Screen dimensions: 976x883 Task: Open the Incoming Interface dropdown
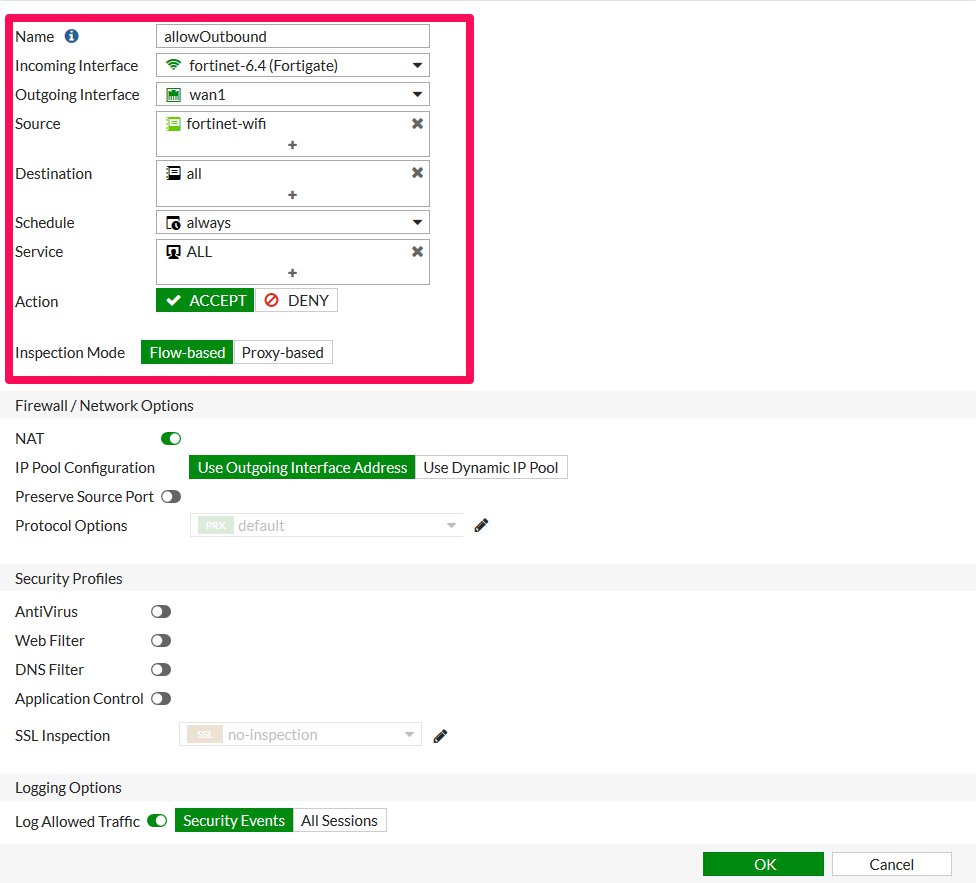point(293,66)
